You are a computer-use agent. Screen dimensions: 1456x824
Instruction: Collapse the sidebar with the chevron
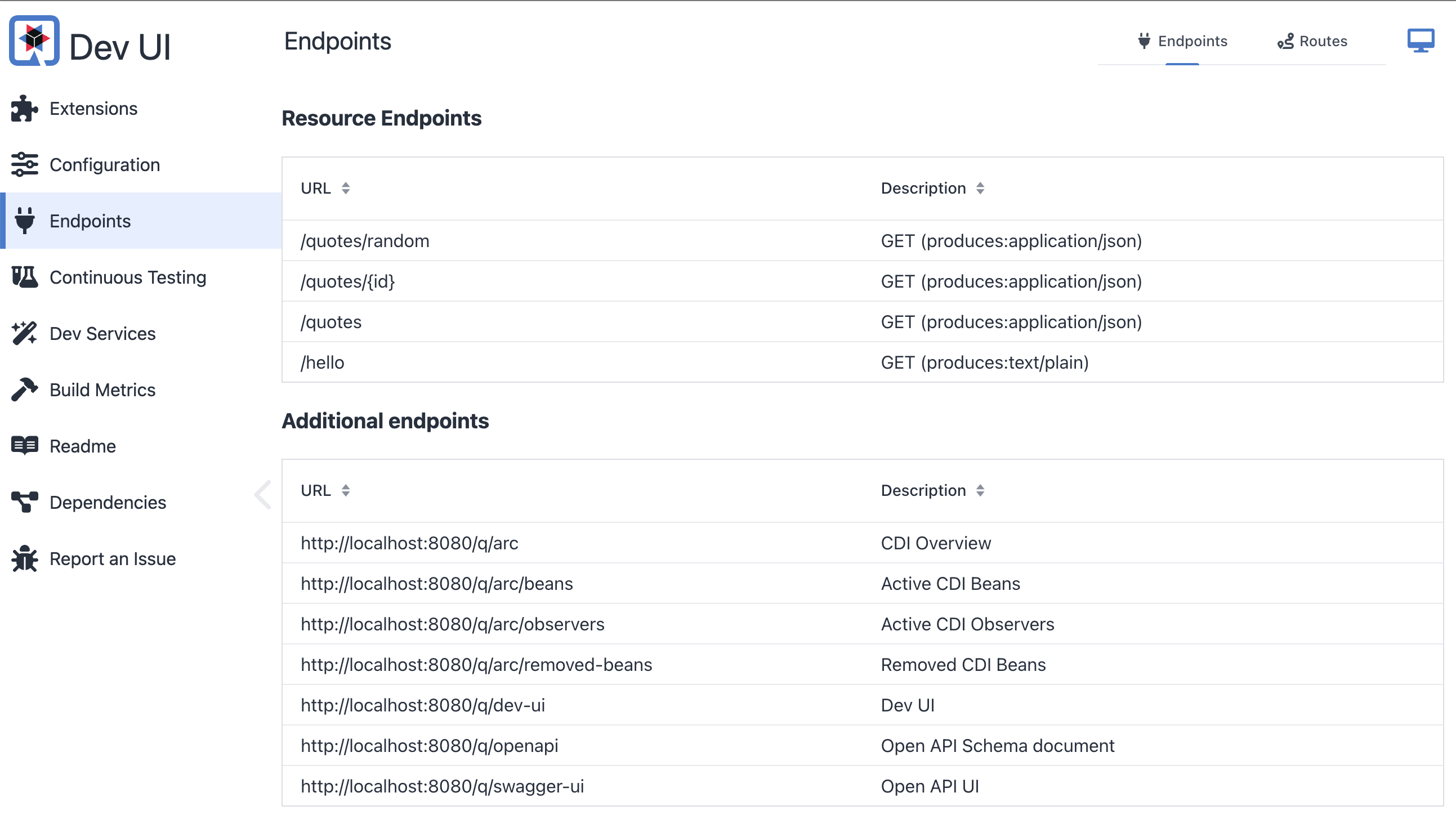[x=262, y=494]
